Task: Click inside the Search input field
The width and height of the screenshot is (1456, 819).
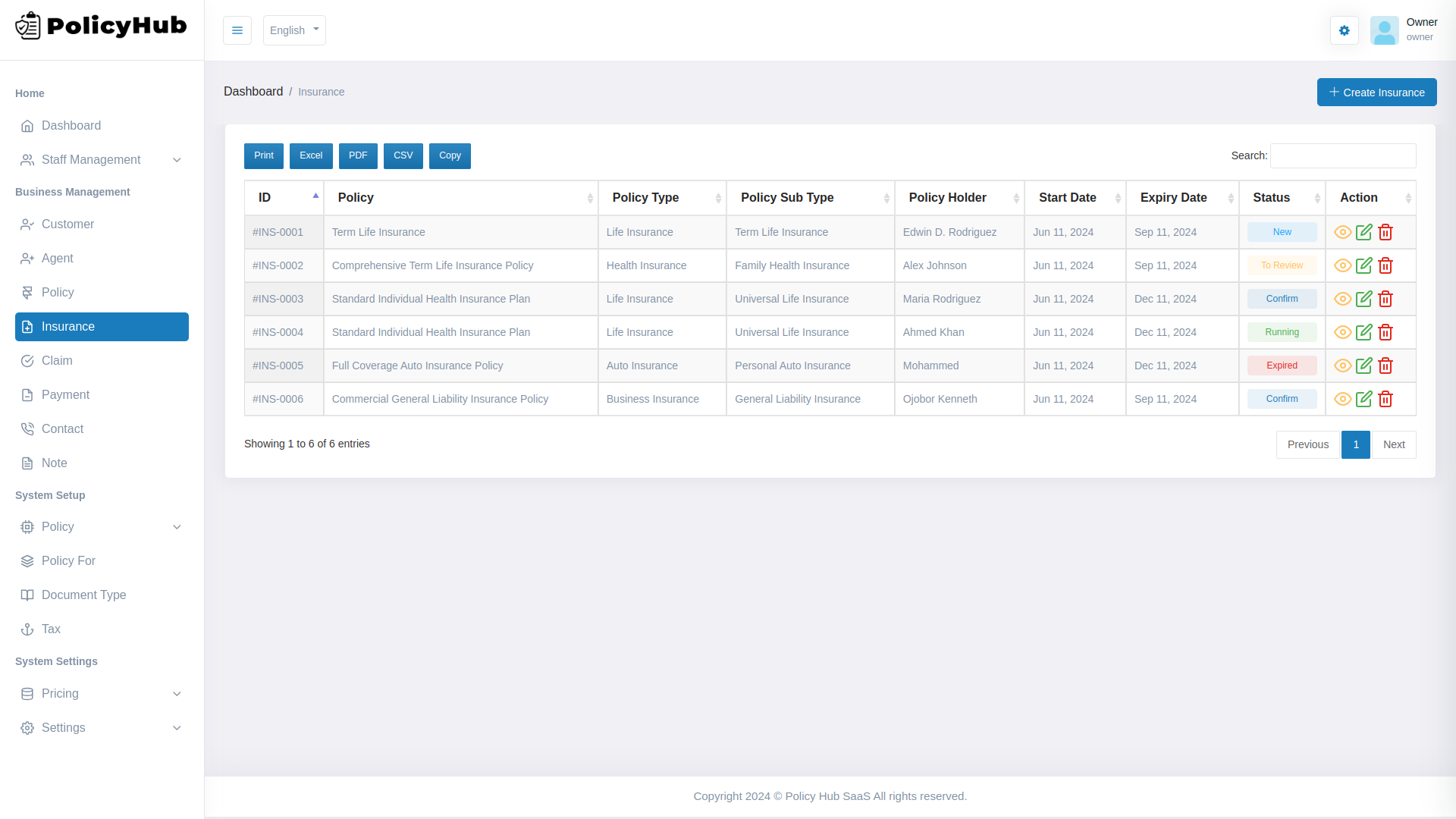Action: click(x=1342, y=155)
